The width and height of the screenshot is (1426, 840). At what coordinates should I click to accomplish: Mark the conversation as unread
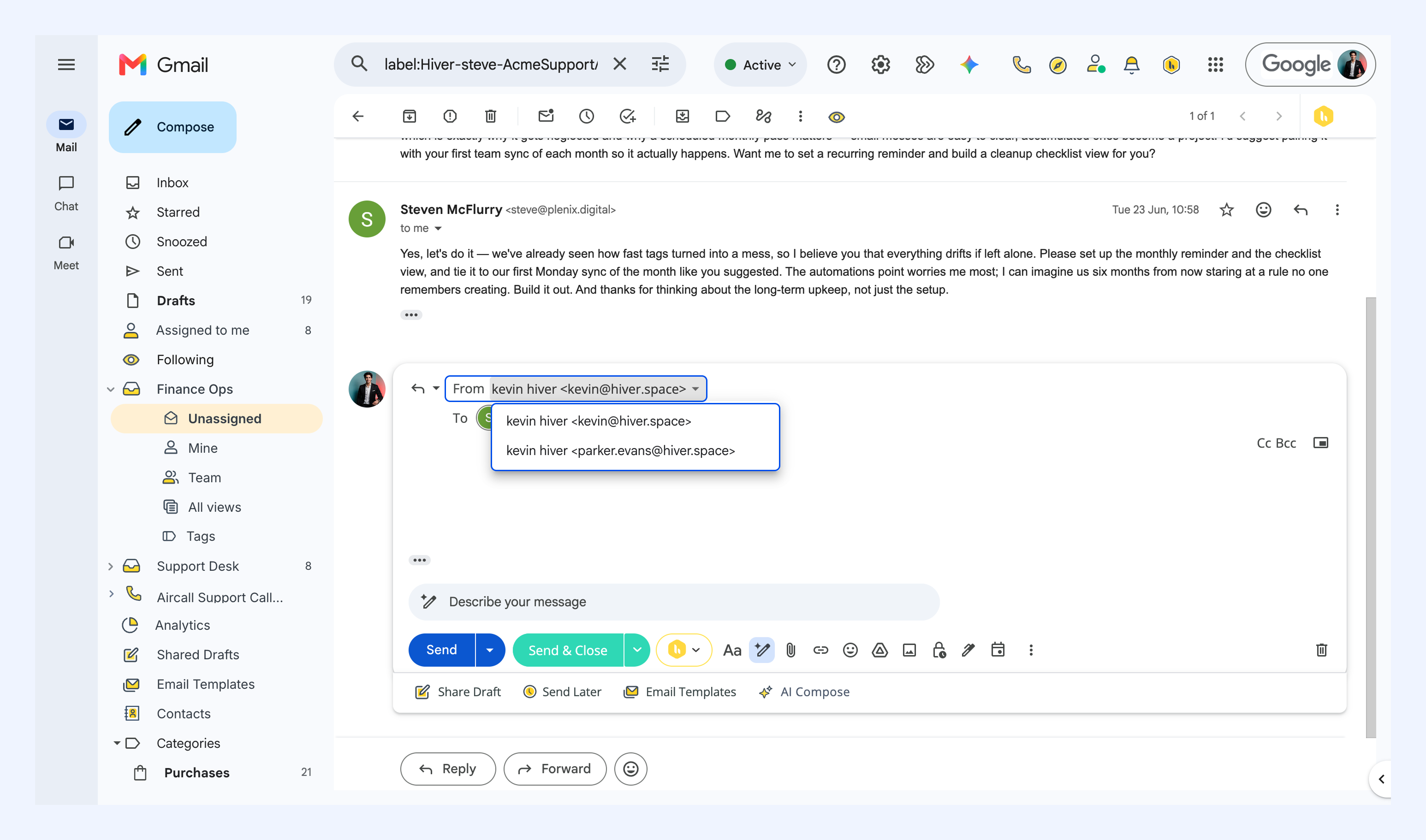tap(546, 116)
